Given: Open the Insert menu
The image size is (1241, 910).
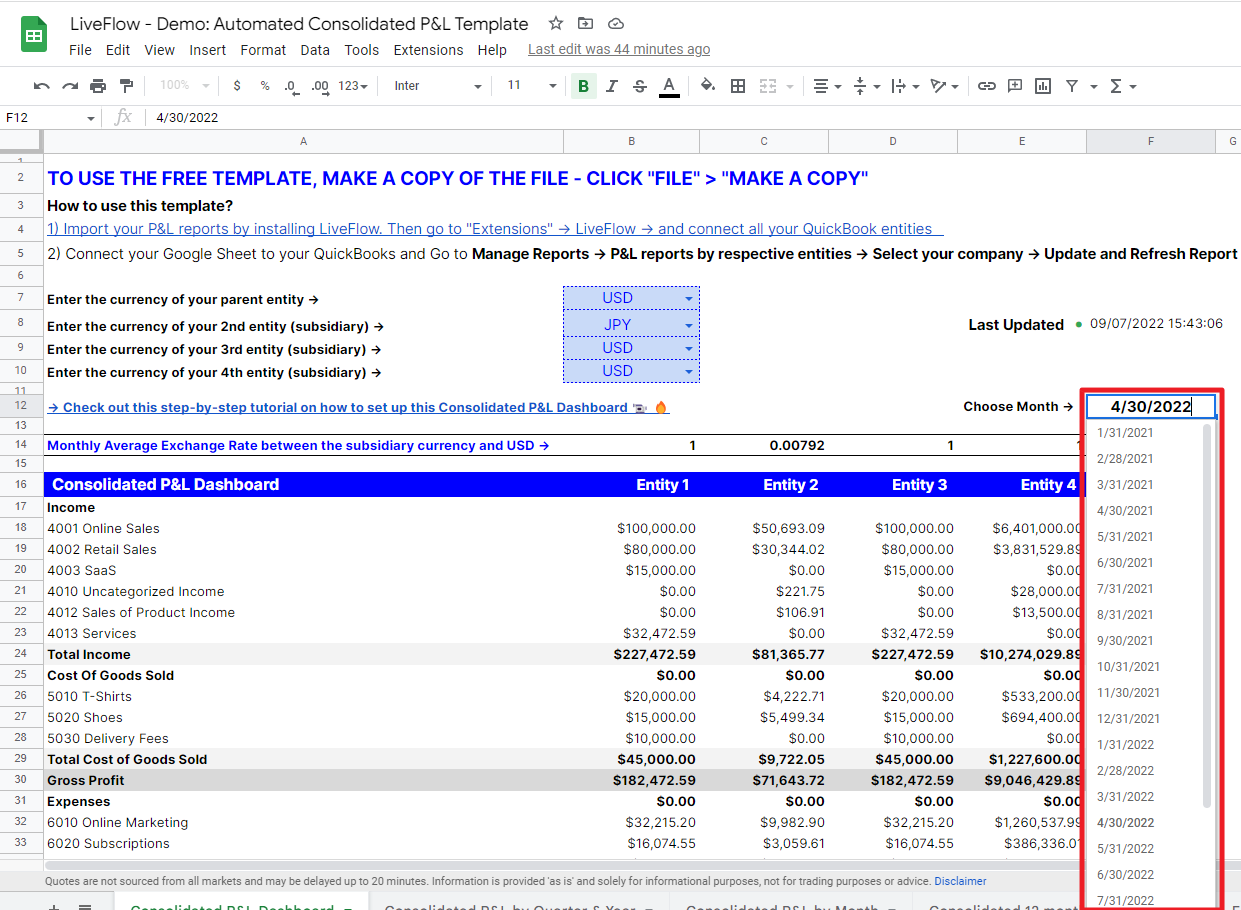Looking at the screenshot, I should [x=207, y=50].
